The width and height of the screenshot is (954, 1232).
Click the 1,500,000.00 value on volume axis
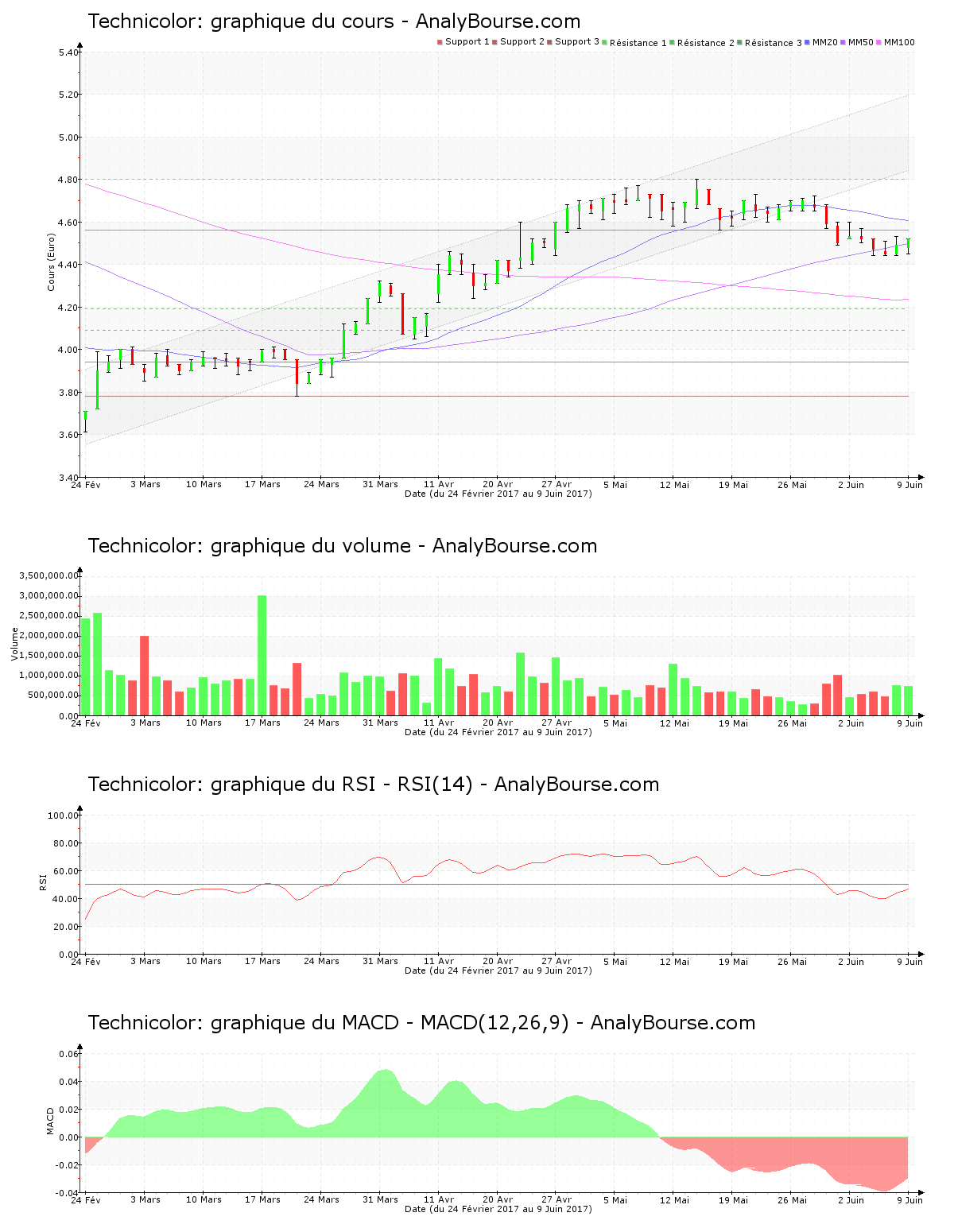(47, 656)
